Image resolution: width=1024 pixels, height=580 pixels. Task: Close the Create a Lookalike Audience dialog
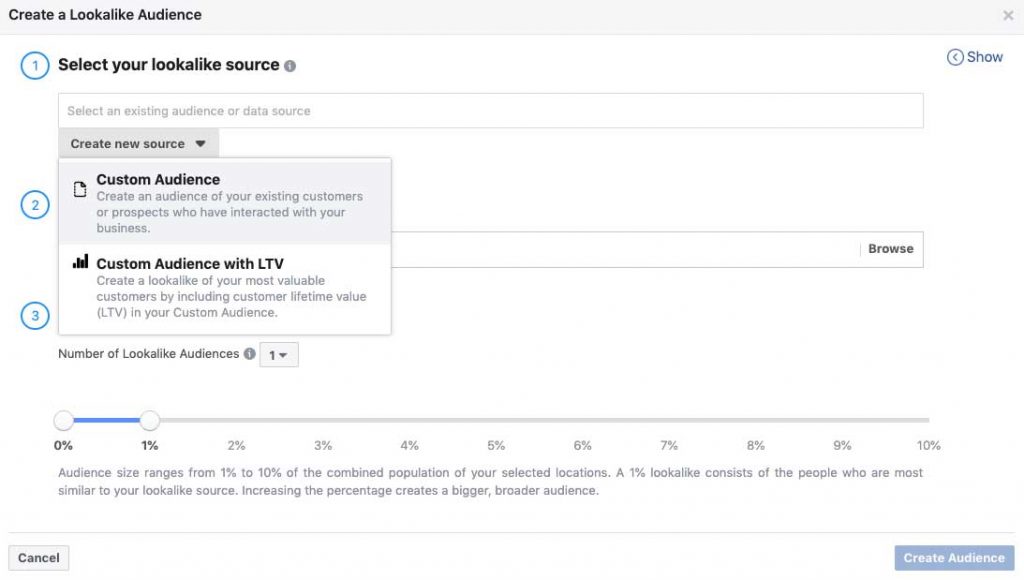click(x=1008, y=16)
